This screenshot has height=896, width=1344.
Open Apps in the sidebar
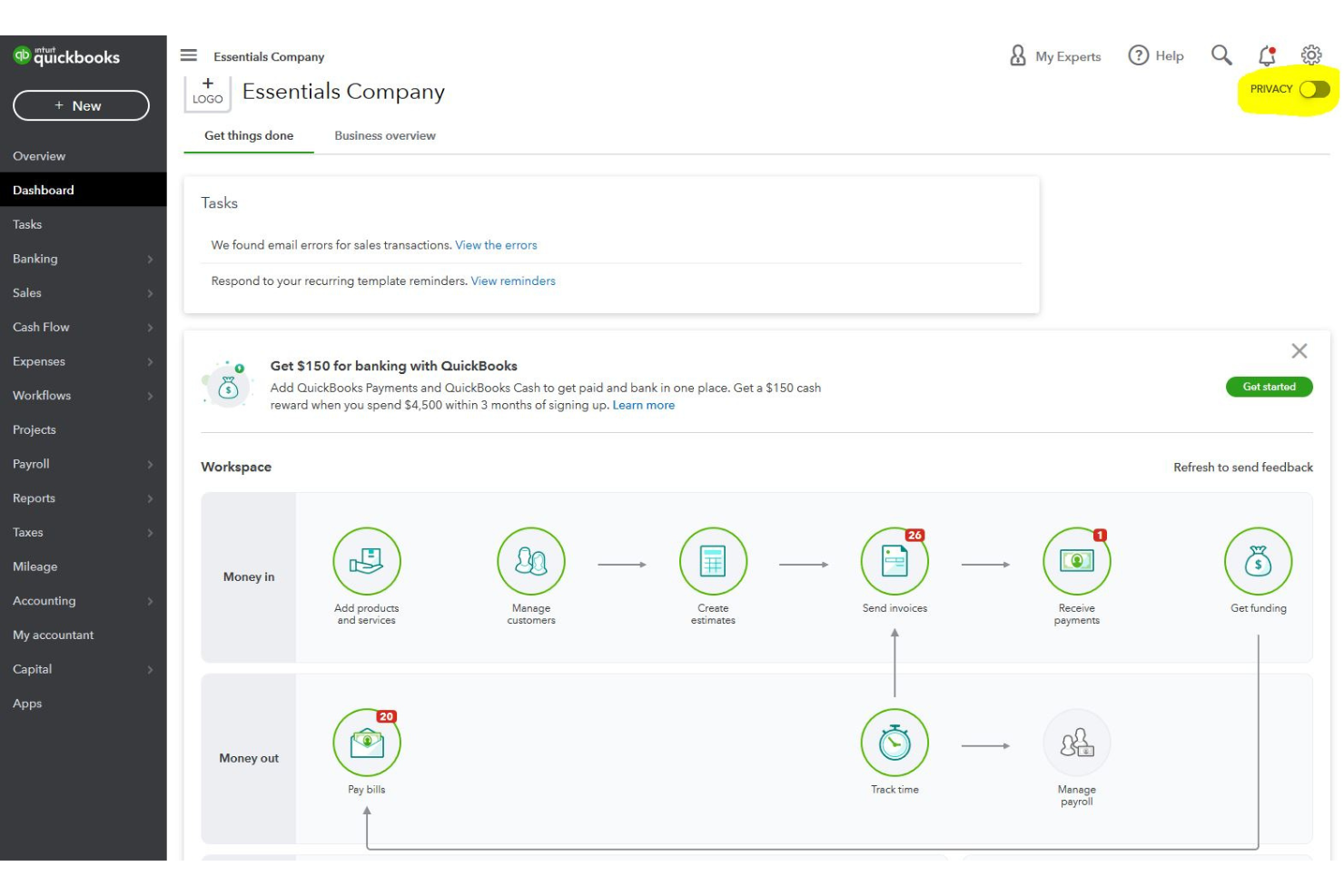coord(84,704)
